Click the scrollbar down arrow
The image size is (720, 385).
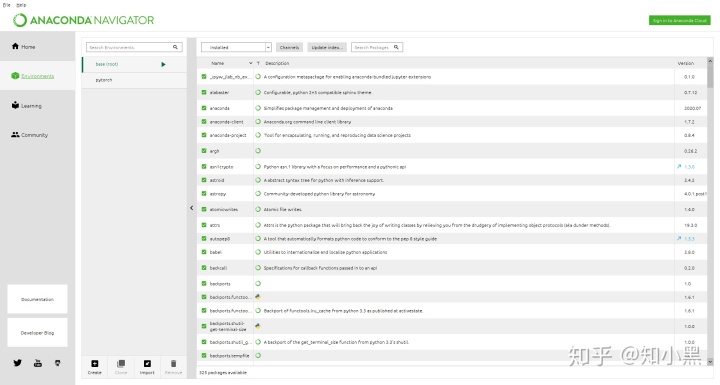tap(710, 362)
